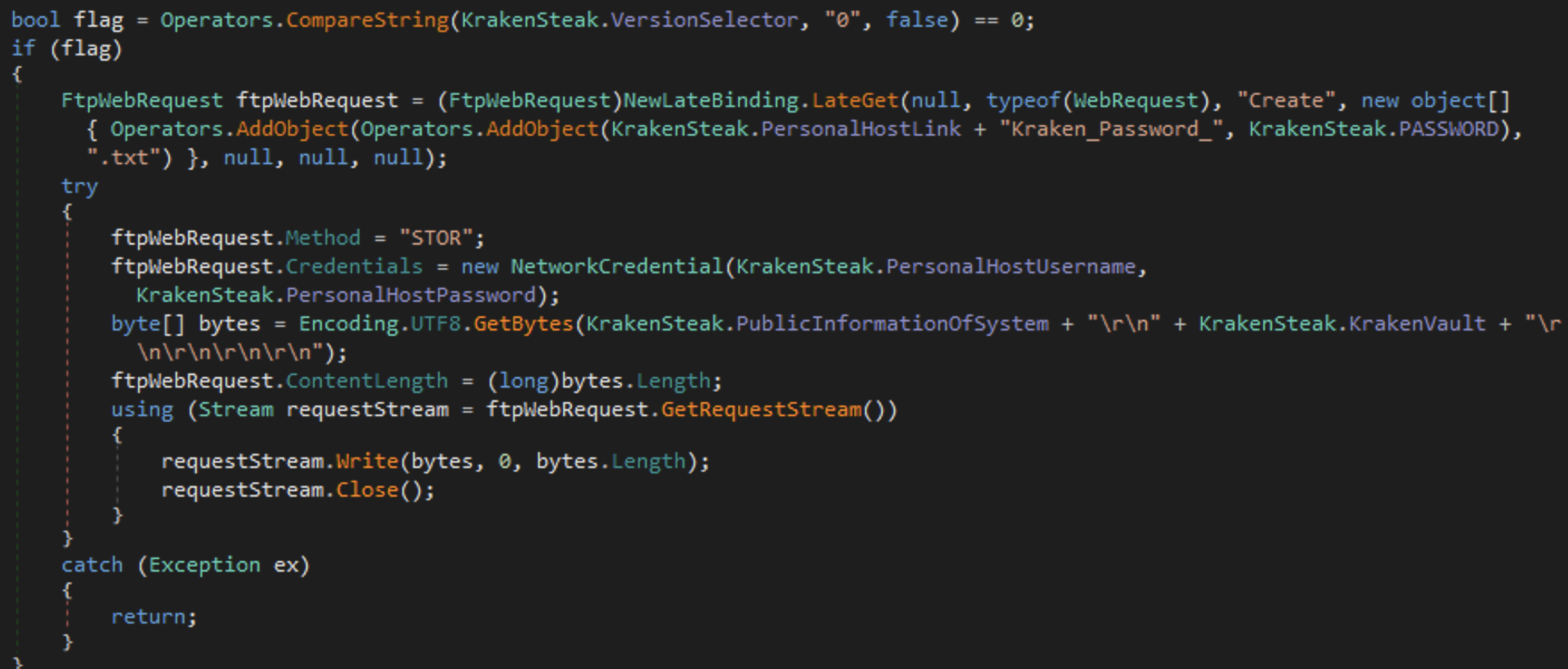Click the 'try' keyword
Viewport: 1568px width, 669px height.
click(80, 187)
